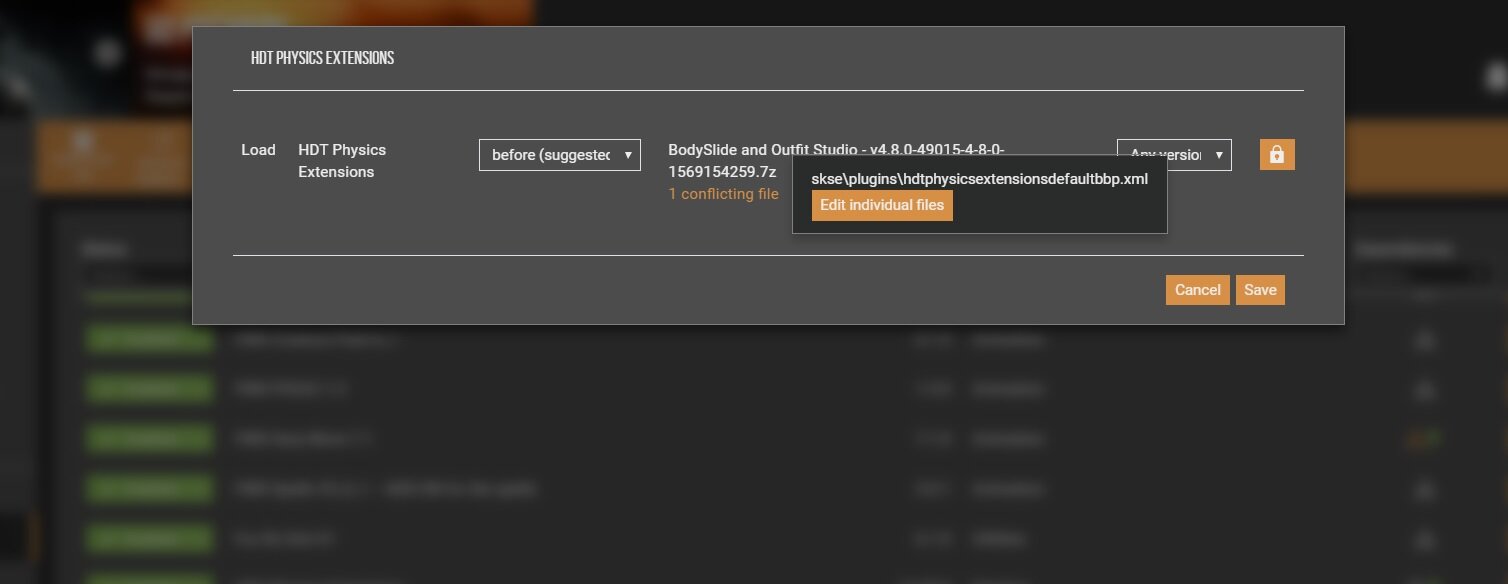The height and width of the screenshot is (584, 1508).
Task: Open the 'before (suggested)' rule dropdown
Action: coord(560,155)
